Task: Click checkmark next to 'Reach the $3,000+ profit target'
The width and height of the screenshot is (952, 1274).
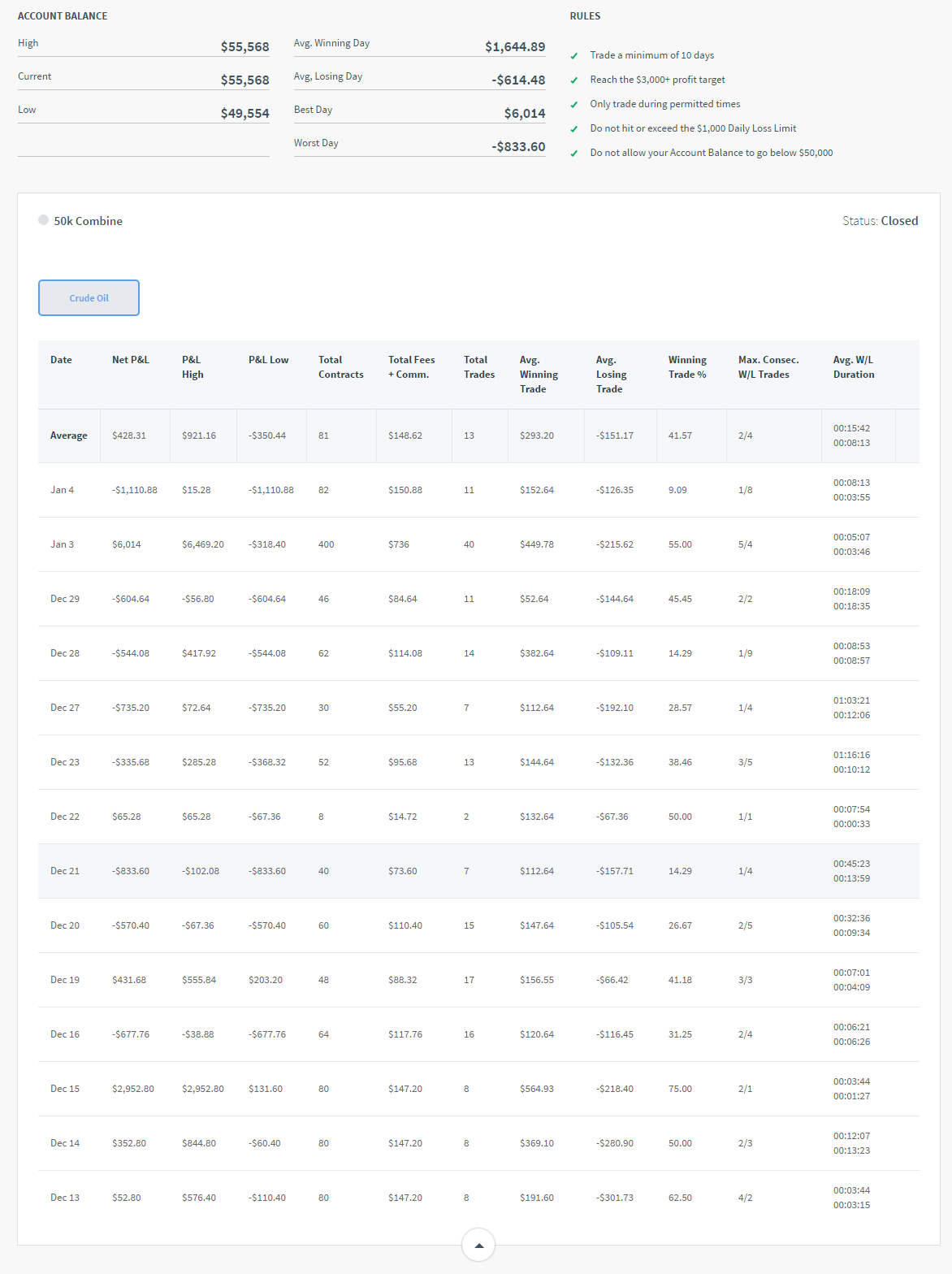Action: 574,80
